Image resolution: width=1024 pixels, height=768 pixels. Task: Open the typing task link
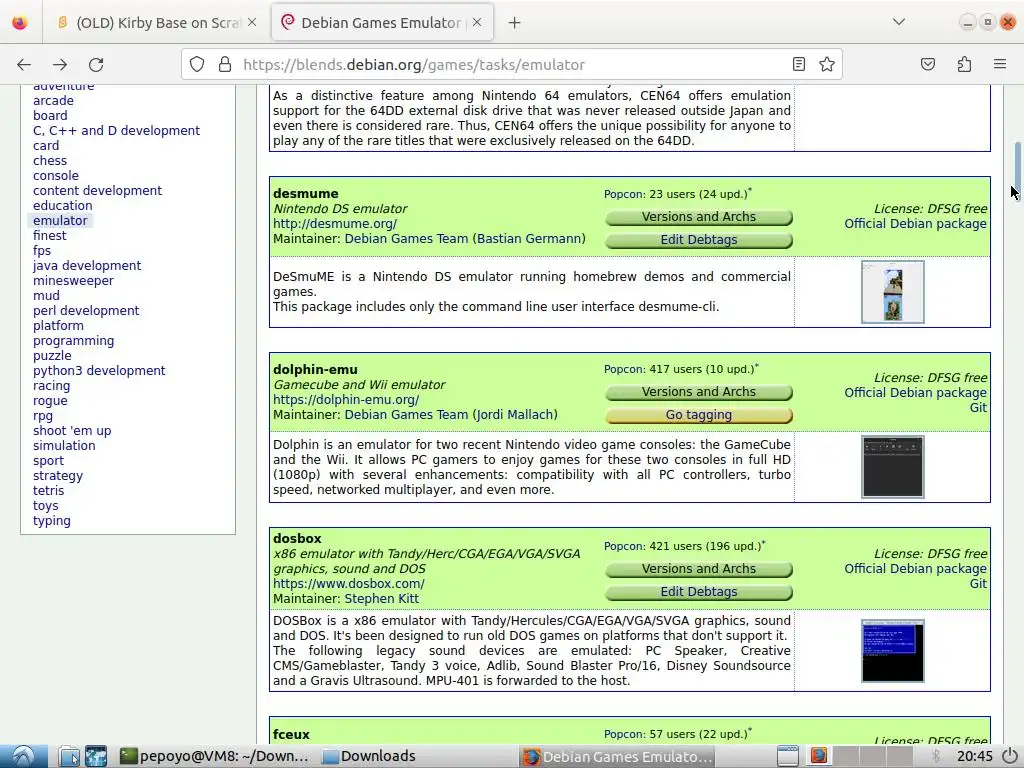52,521
